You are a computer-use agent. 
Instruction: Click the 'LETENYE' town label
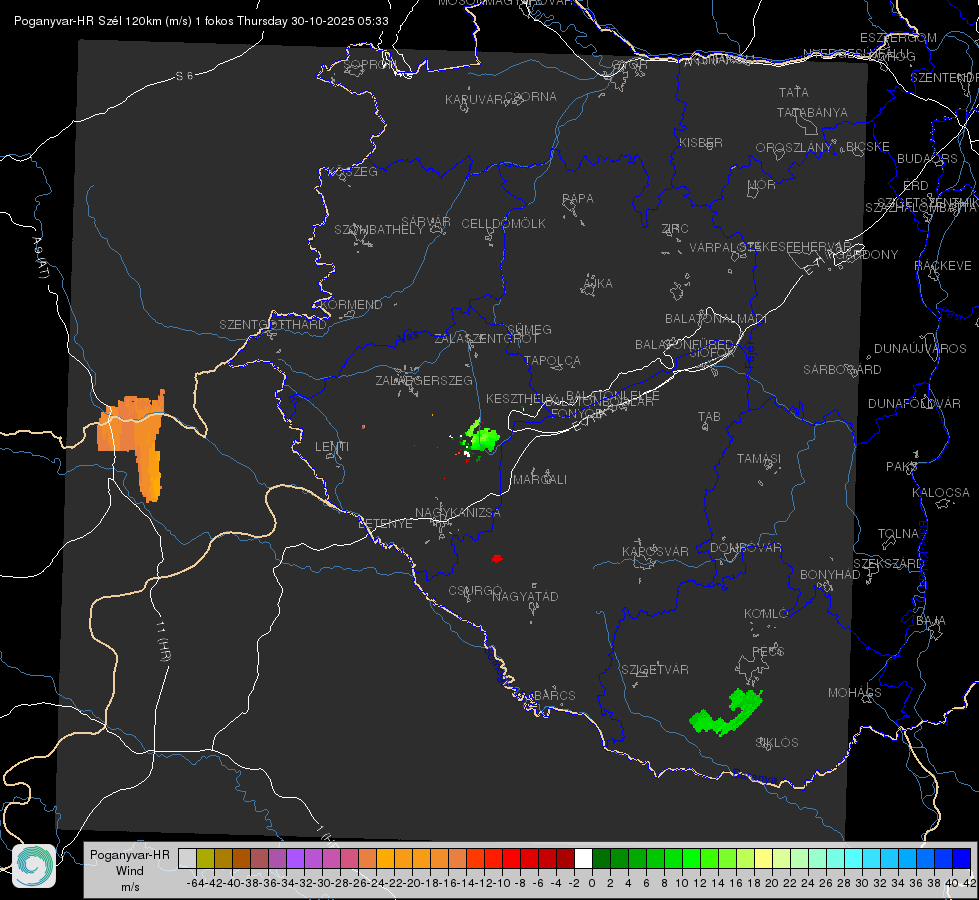coord(385,524)
